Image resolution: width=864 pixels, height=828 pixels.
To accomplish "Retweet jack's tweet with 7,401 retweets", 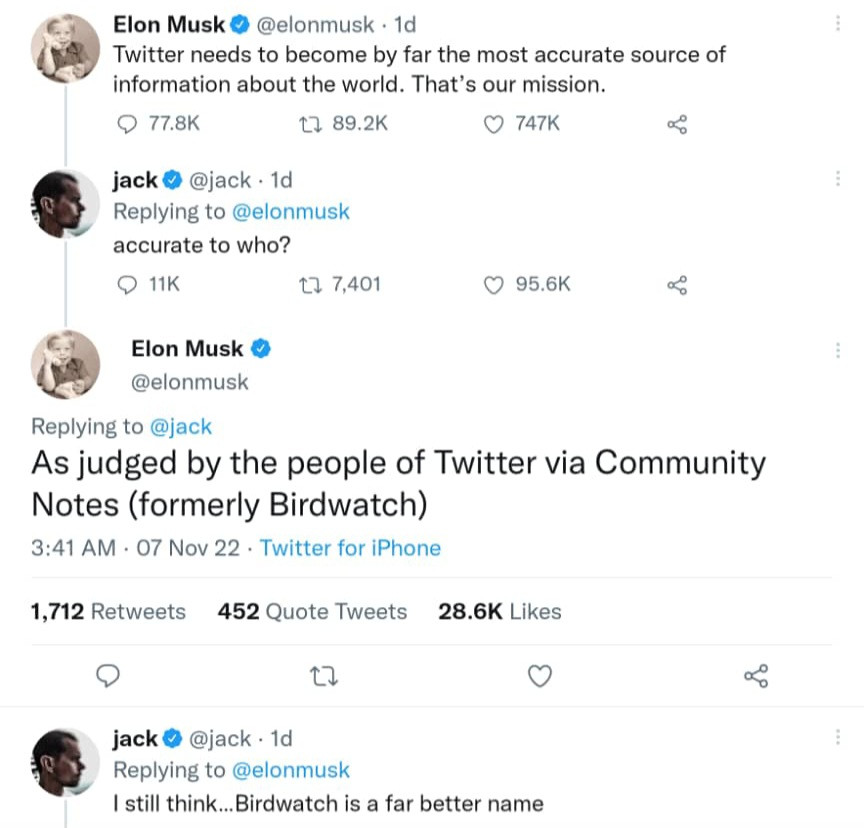I will coord(310,284).
